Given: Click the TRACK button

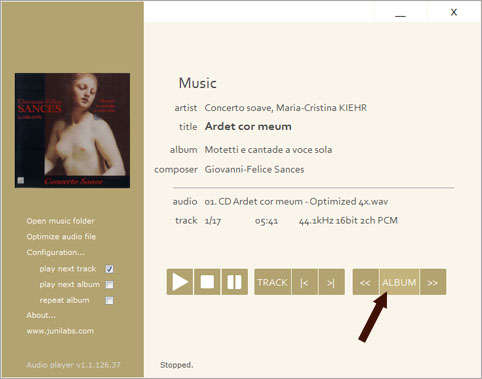Looking at the screenshot, I should pyautogui.click(x=272, y=282).
